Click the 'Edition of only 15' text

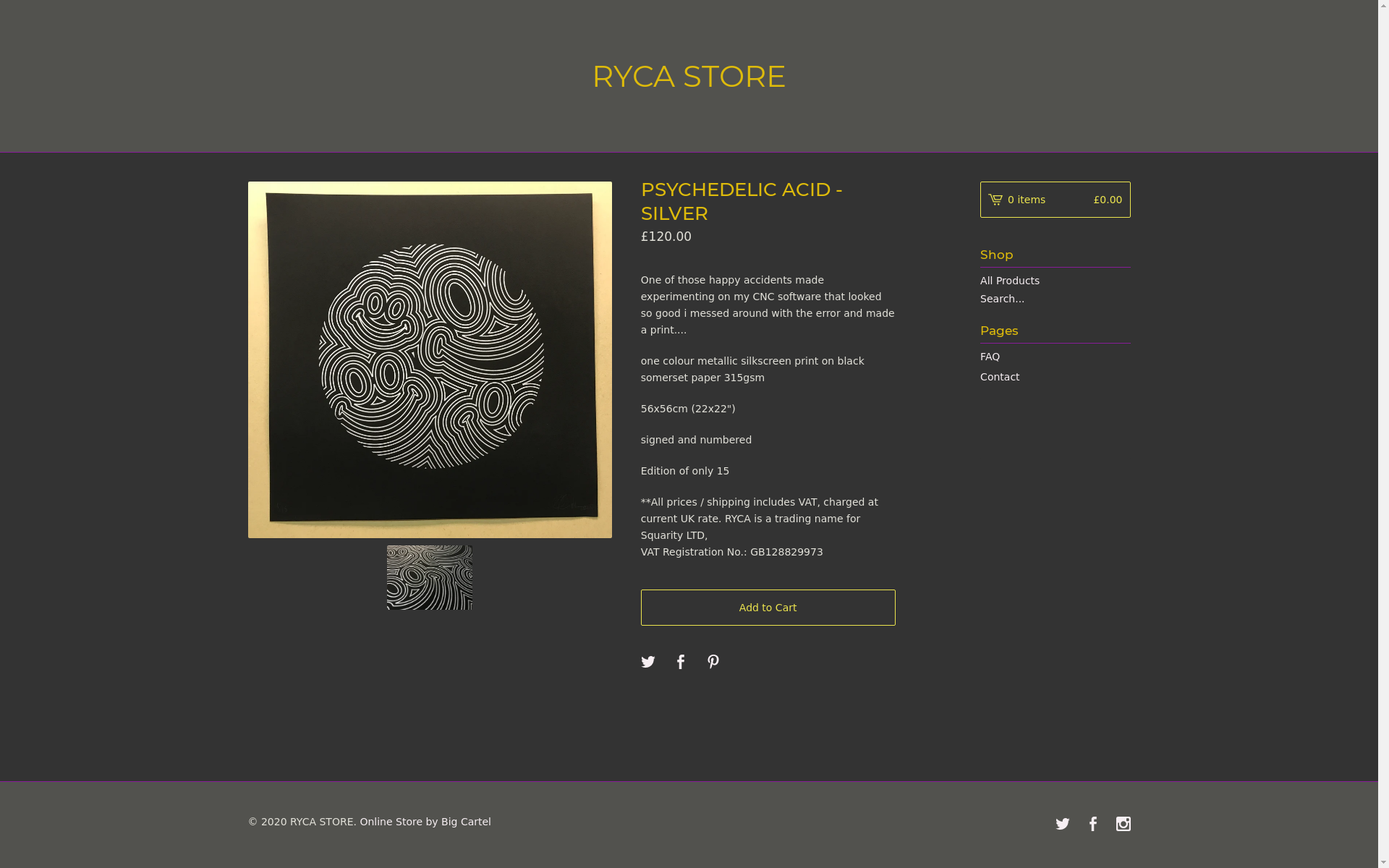click(x=685, y=471)
